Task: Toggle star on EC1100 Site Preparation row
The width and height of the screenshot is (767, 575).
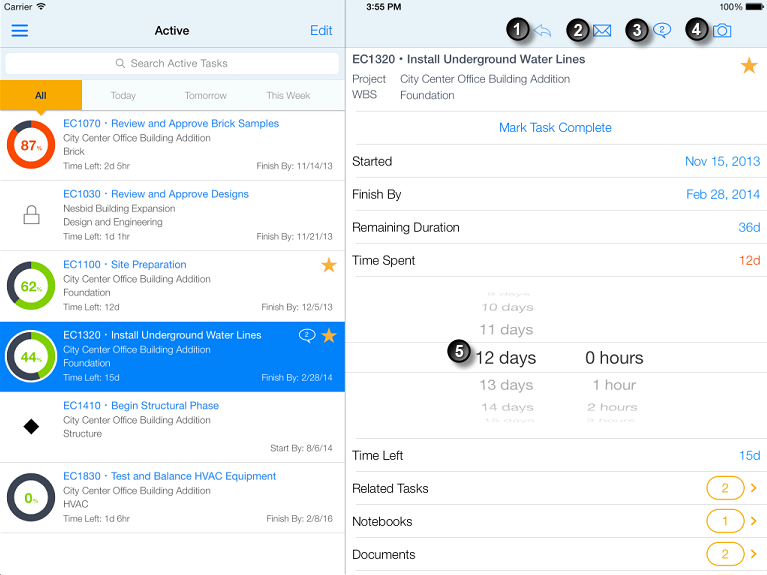Action: tap(329, 265)
